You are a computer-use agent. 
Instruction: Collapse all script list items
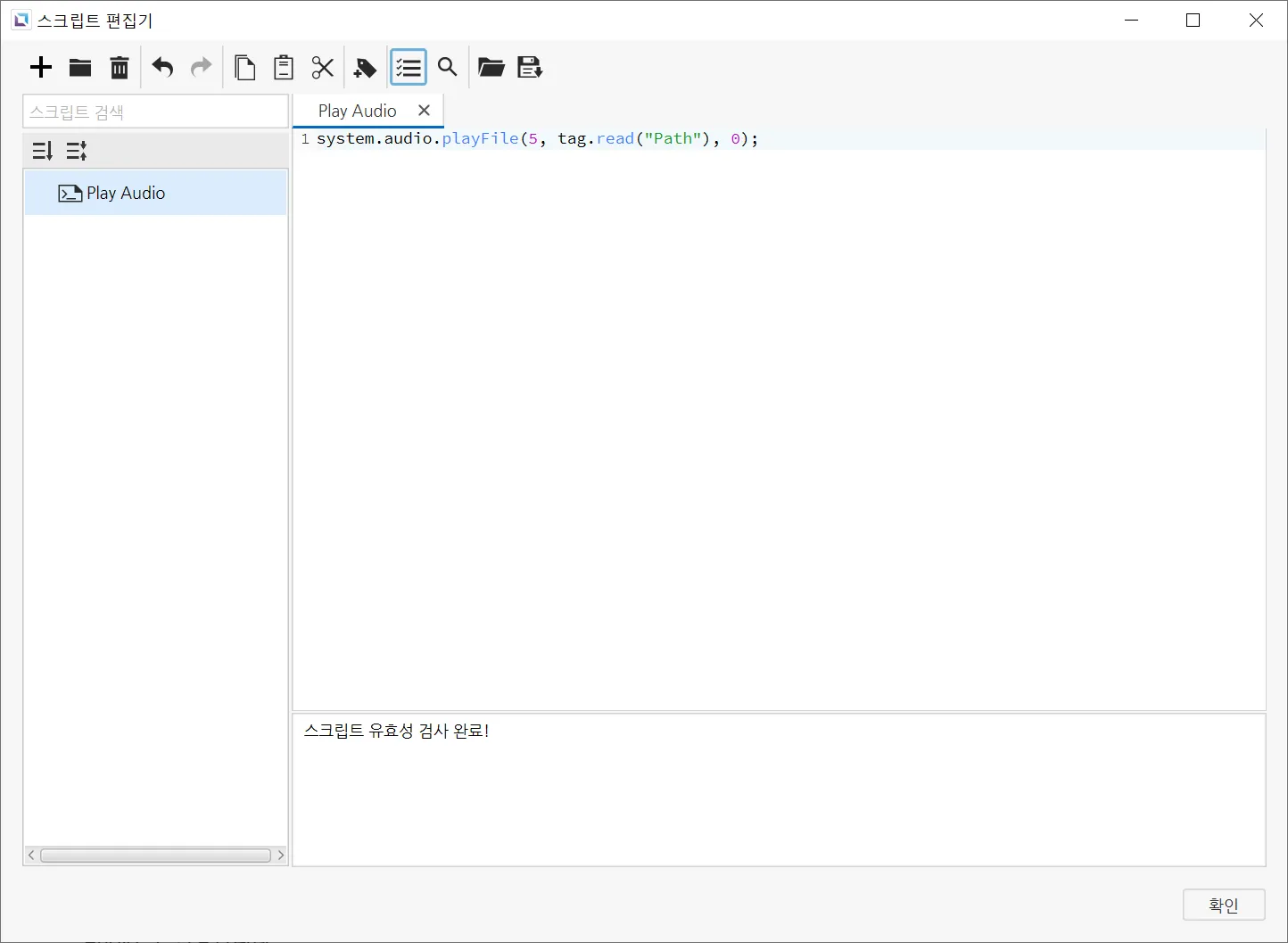pyautogui.click(x=77, y=151)
